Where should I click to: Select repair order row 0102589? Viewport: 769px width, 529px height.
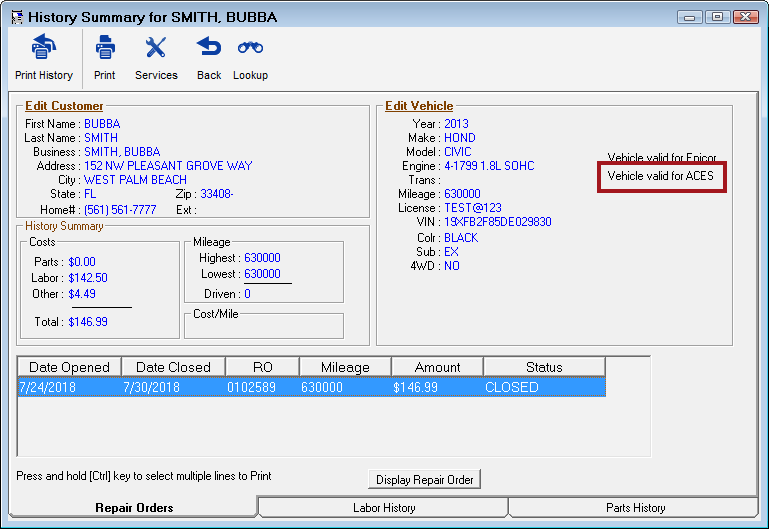311,387
